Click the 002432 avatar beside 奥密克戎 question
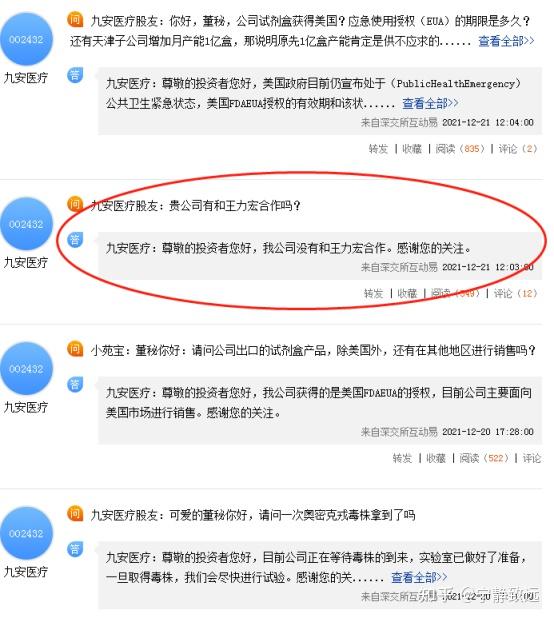The height and width of the screenshot is (618, 554). click(26, 533)
